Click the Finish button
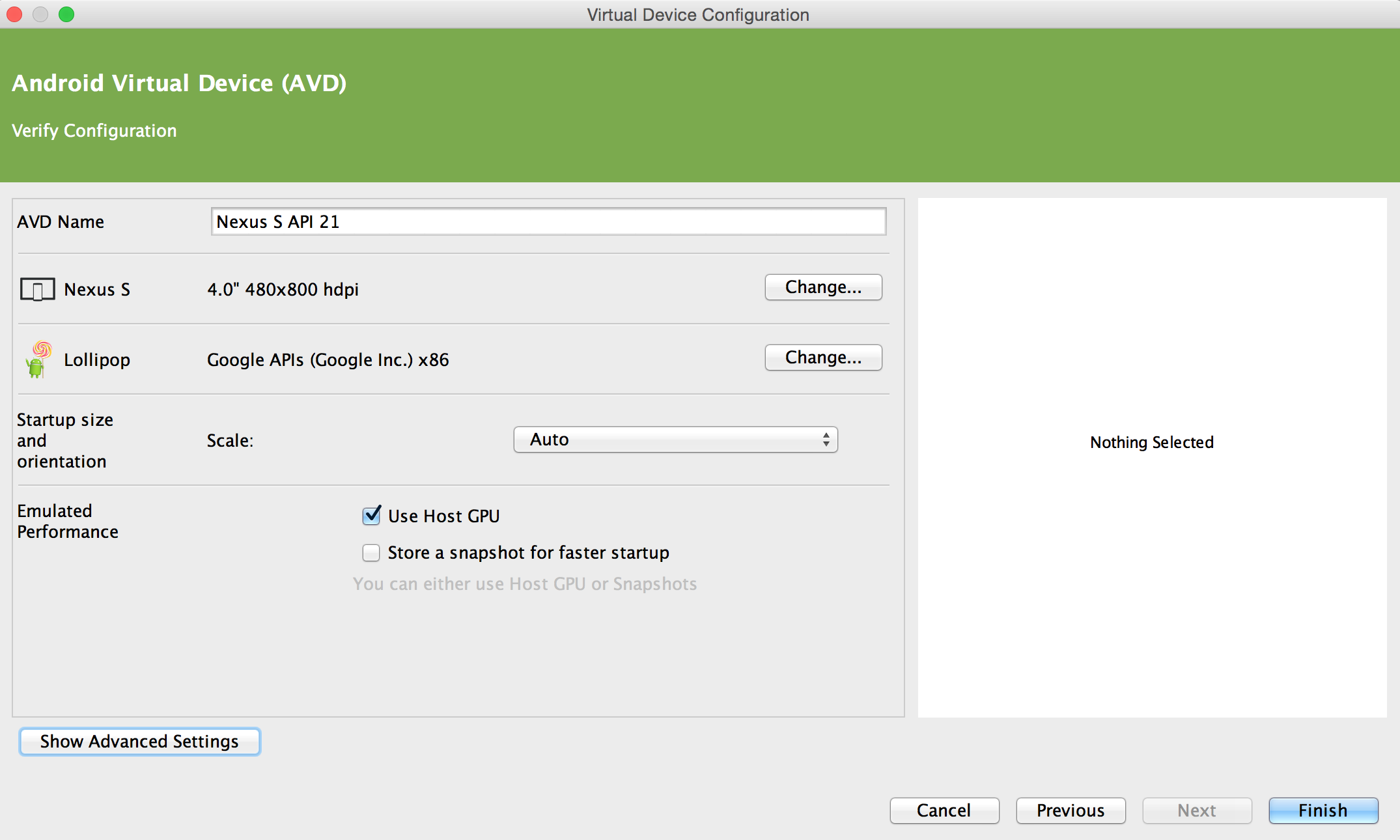This screenshot has width=1400, height=840. [x=1322, y=810]
